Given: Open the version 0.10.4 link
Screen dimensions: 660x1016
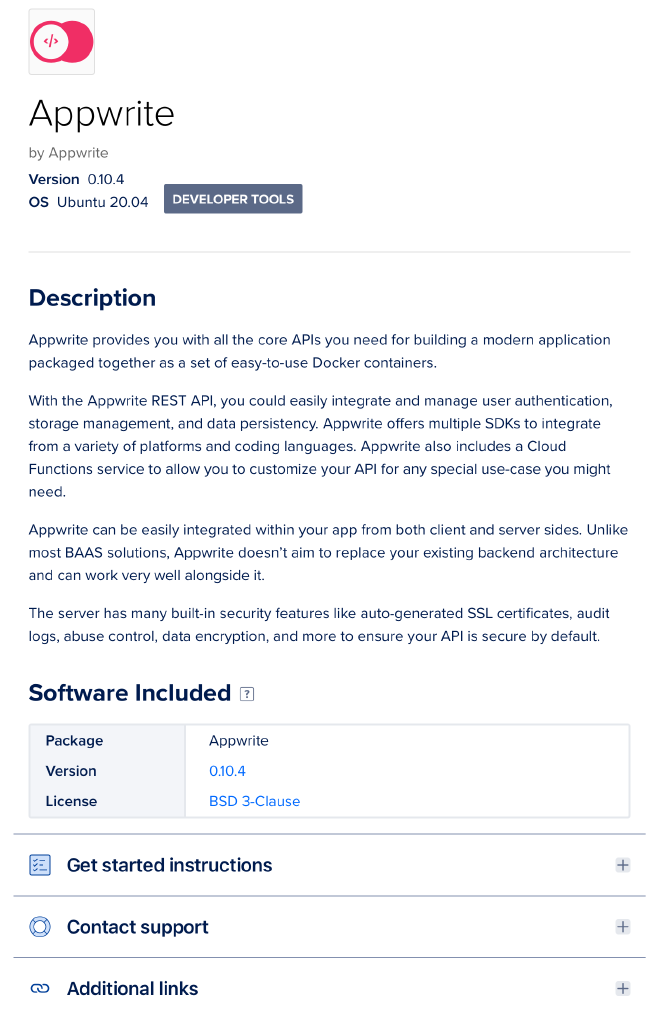Looking at the screenshot, I should pyautogui.click(x=227, y=770).
